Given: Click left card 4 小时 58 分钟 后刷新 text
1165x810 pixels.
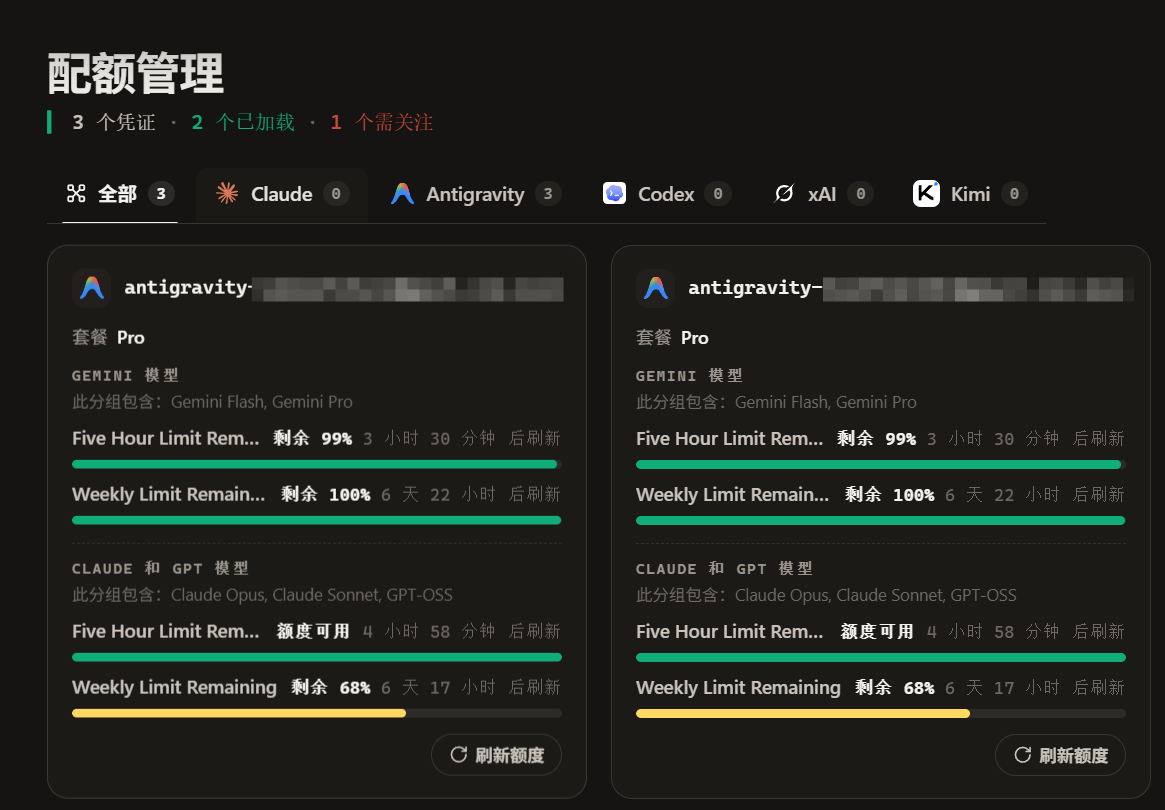Looking at the screenshot, I should click(461, 632).
